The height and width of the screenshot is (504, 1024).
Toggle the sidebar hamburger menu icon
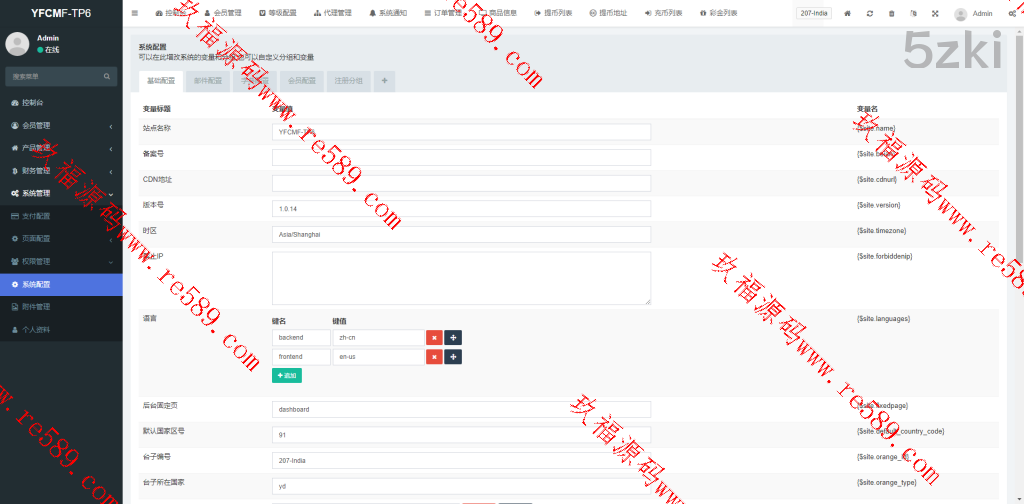[135, 14]
